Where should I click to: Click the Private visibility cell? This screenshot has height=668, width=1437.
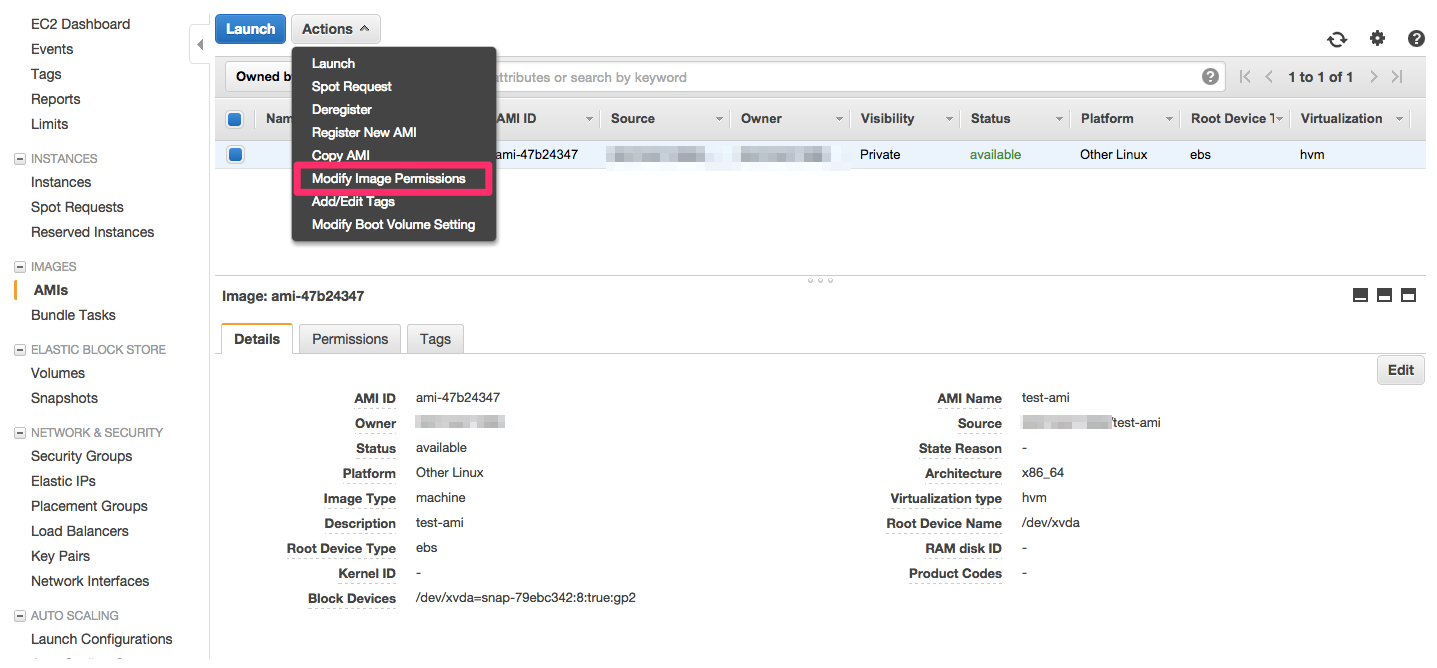point(880,155)
